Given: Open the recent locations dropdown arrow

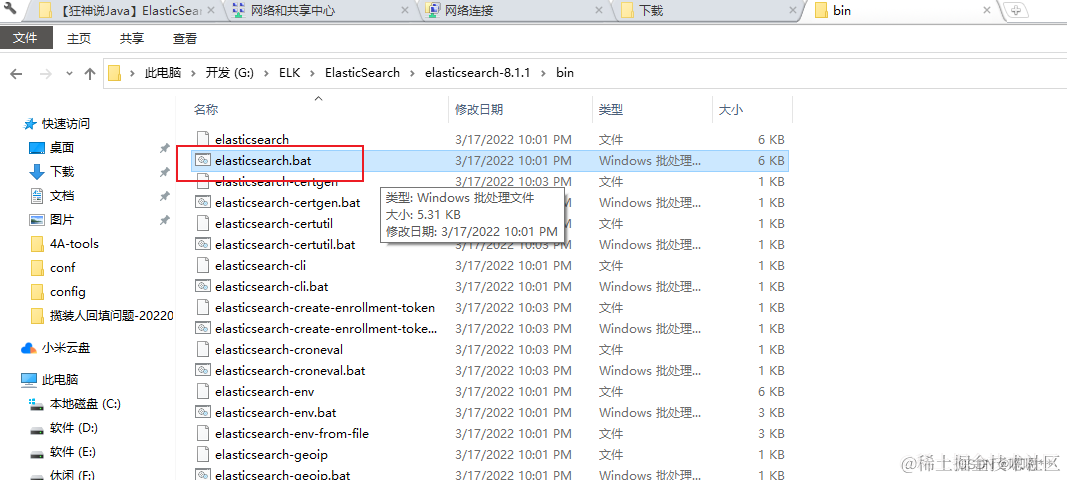Looking at the screenshot, I should tap(69, 74).
